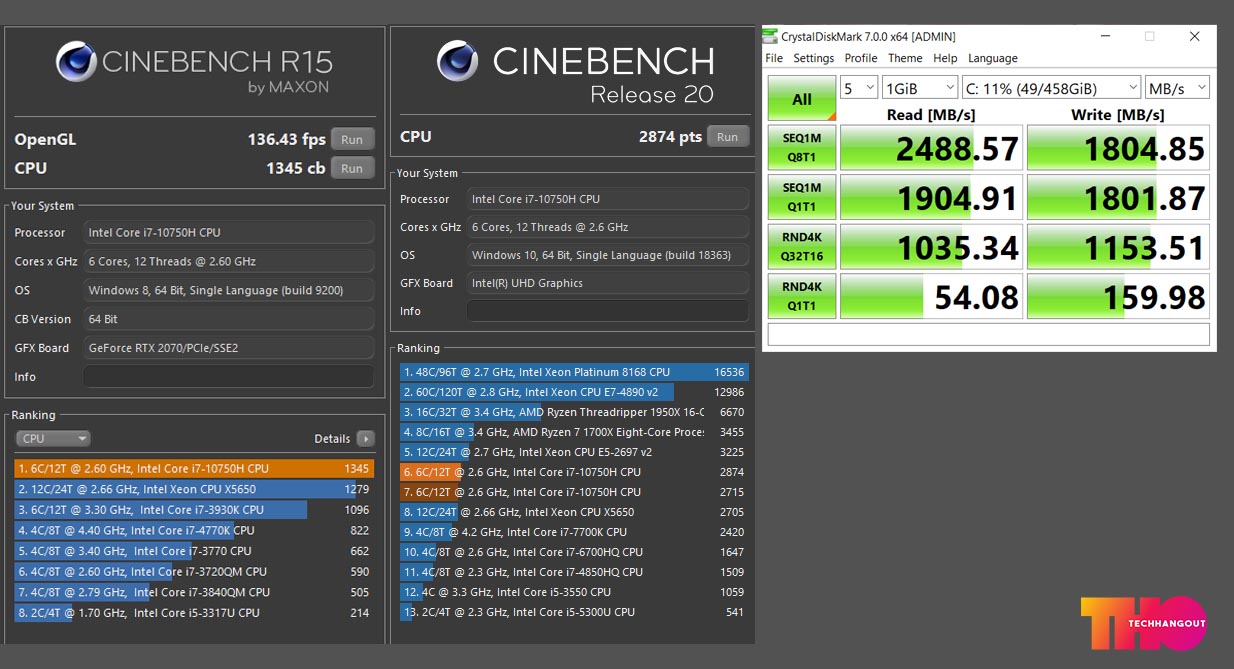The height and width of the screenshot is (669, 1234).
Task: Click the 1035.34 random read result
Action: (x=931, y=246)
